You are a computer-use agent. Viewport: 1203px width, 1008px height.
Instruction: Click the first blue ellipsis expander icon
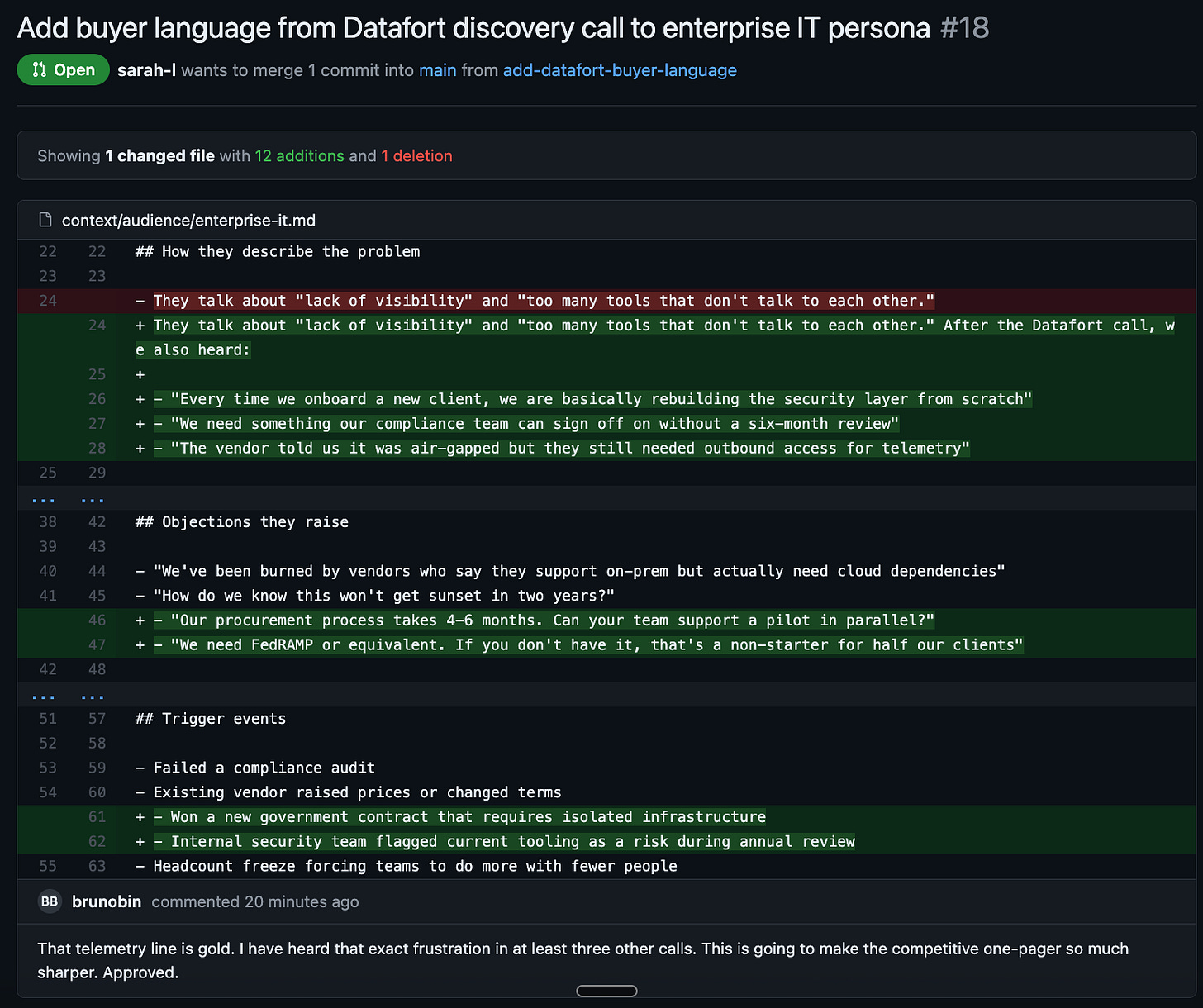click(x=43, y=498)
